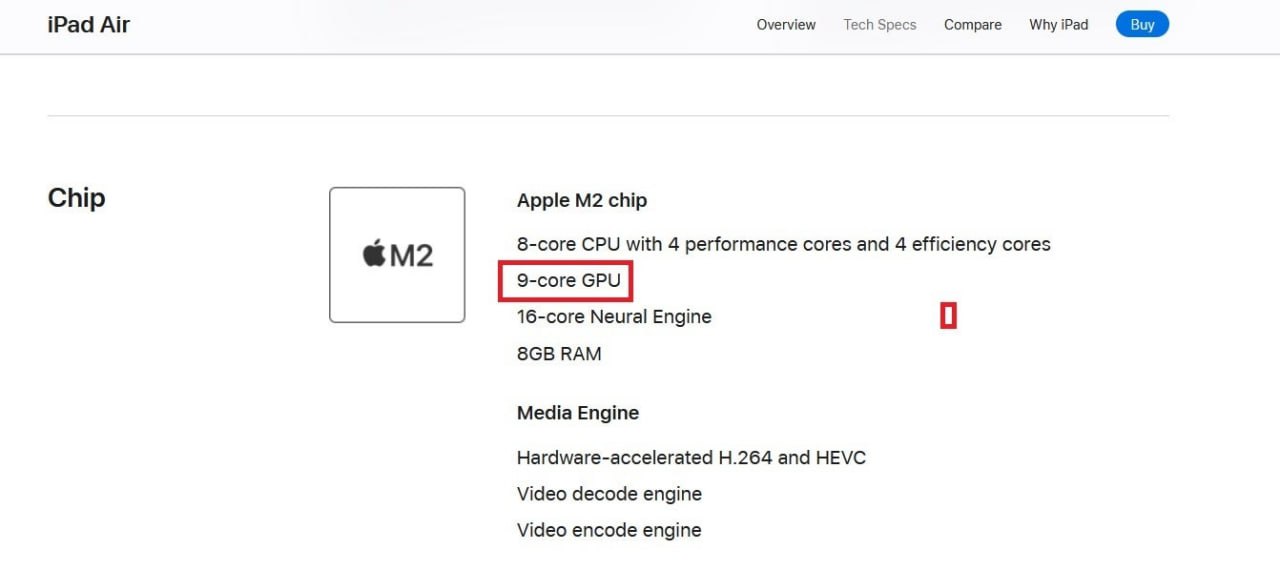Click the 8-core CPU specification line
Screen dimensions: 1280x570
tap(783, 244)
